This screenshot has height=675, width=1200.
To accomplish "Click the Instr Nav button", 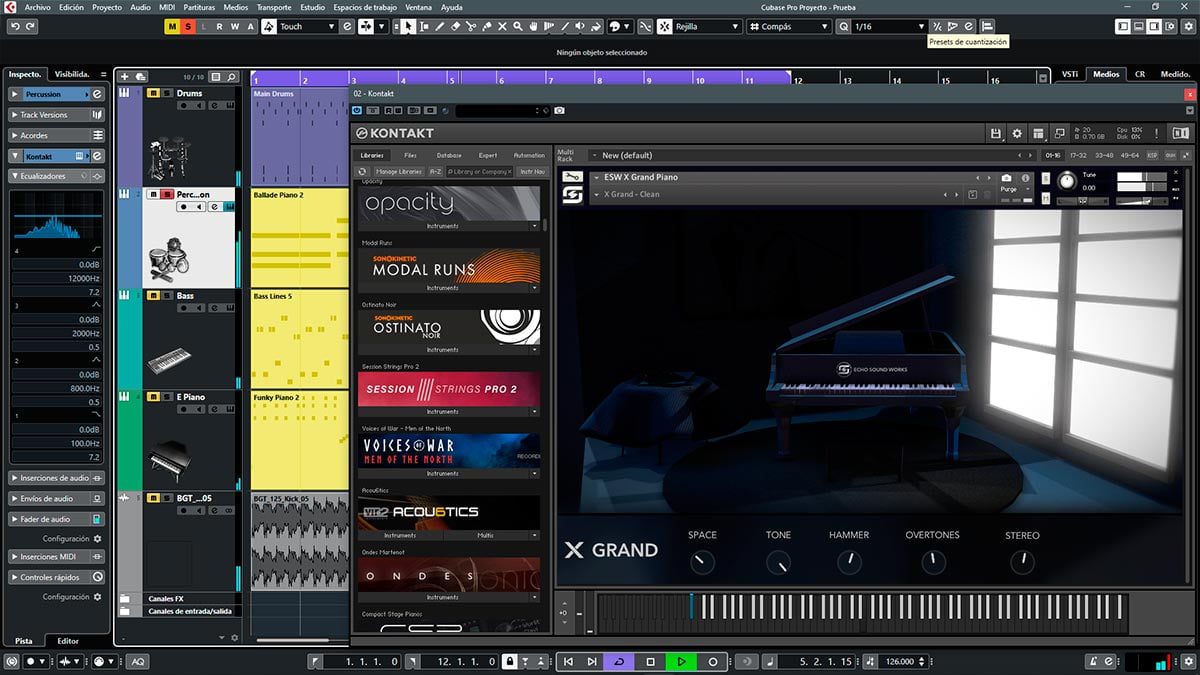I will pyautogui.click(x=533, y=172).
